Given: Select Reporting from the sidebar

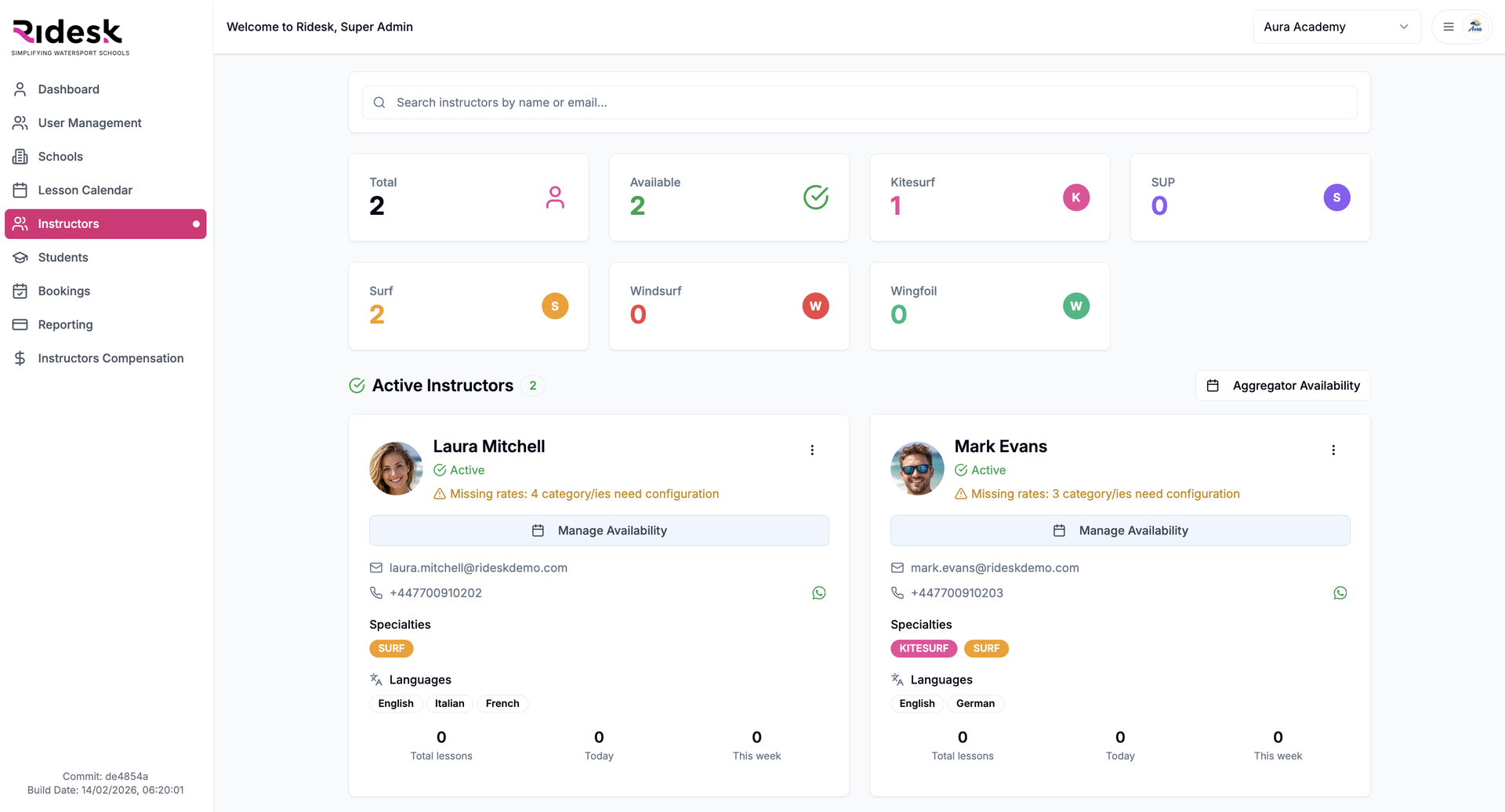Looking at the screenshot, I should point(65,324).
